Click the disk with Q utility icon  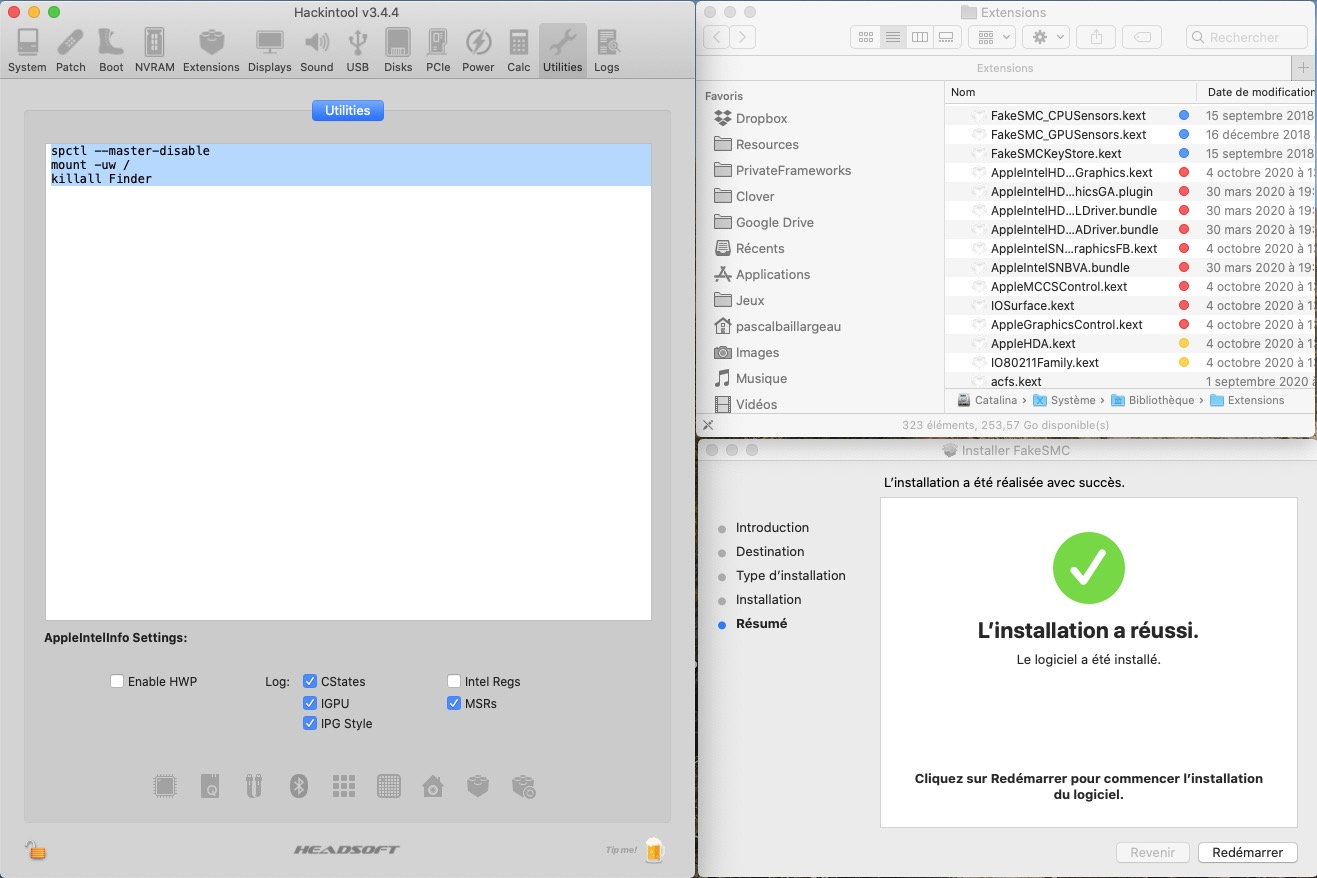pyautogui.click(x=209, y=786)
